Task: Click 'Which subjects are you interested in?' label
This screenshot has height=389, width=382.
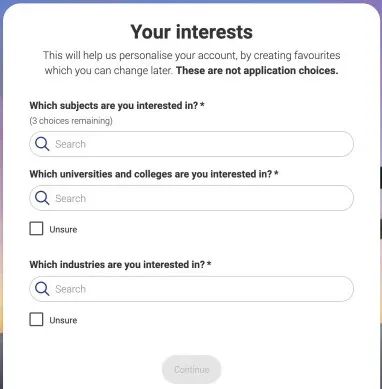Action: 114,106
